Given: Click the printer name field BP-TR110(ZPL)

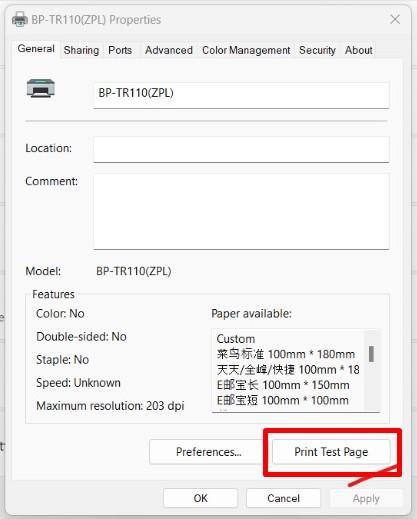Looking at the screenshot, I should (x=241, y=95).
